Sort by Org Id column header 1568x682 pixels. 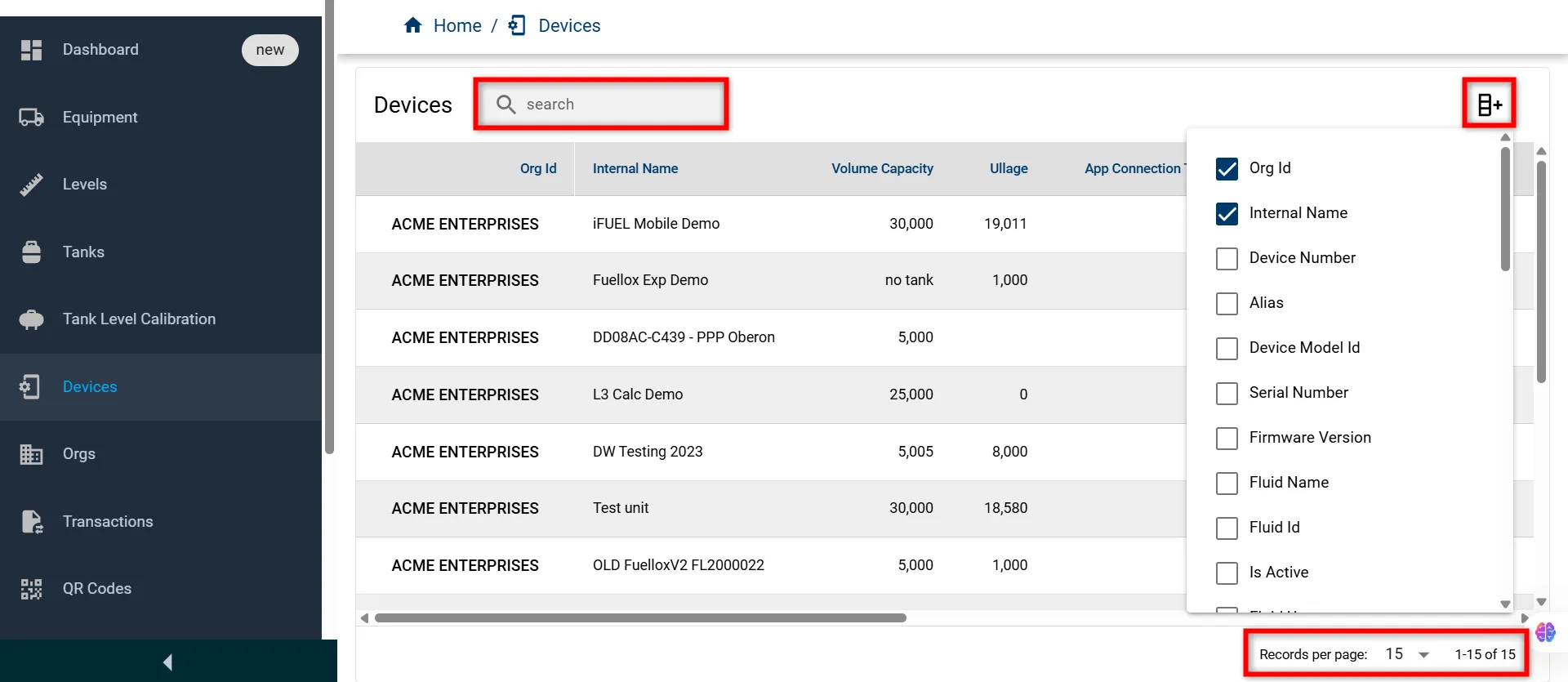tap(538, 168)
